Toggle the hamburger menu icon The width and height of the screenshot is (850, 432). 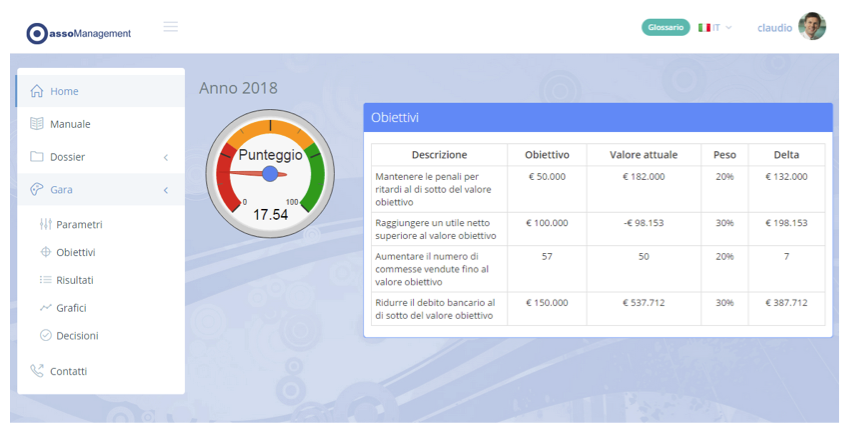click(171, 27)
